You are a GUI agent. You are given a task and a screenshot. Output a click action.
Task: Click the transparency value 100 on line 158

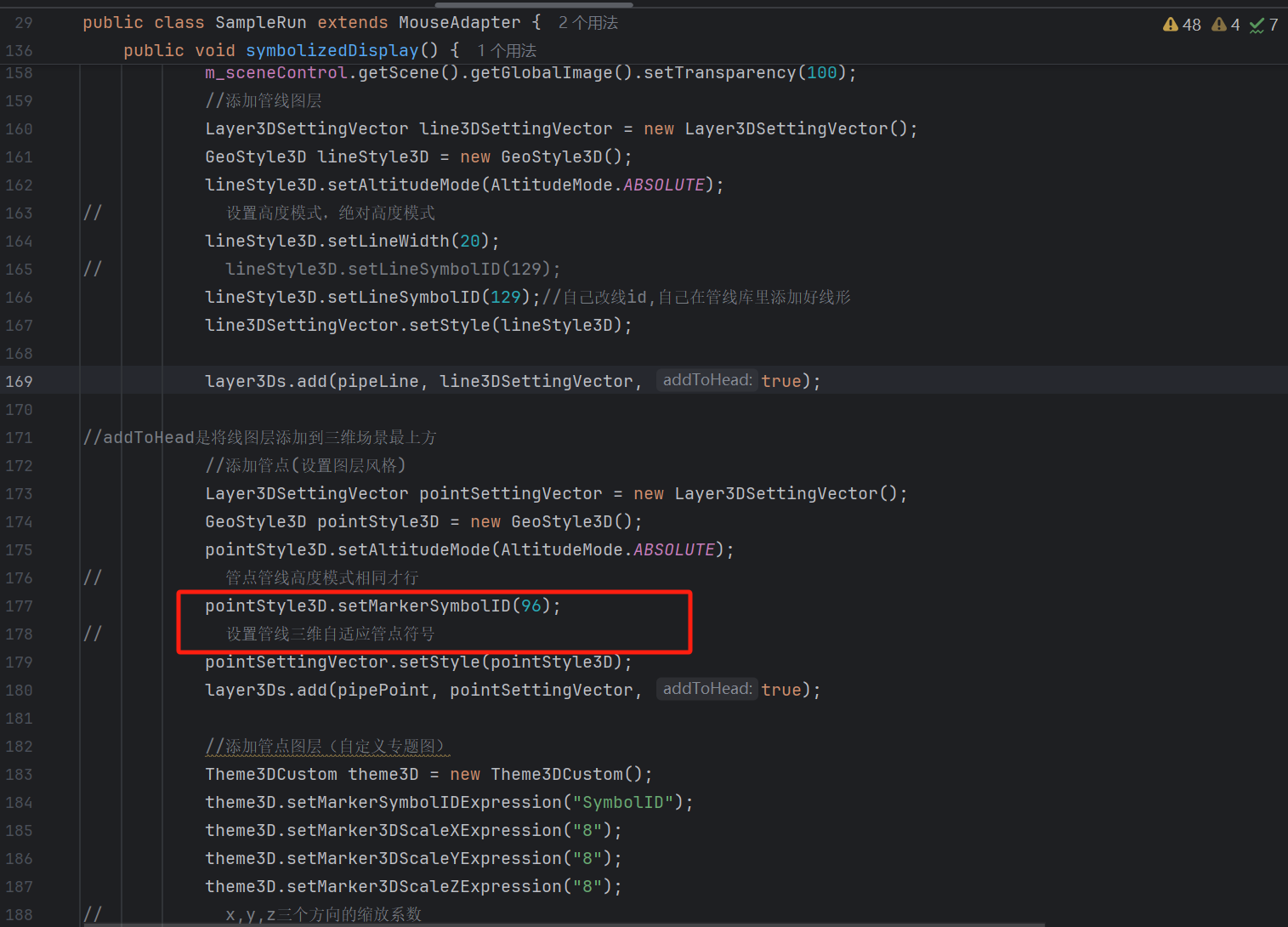pos(821,73)
